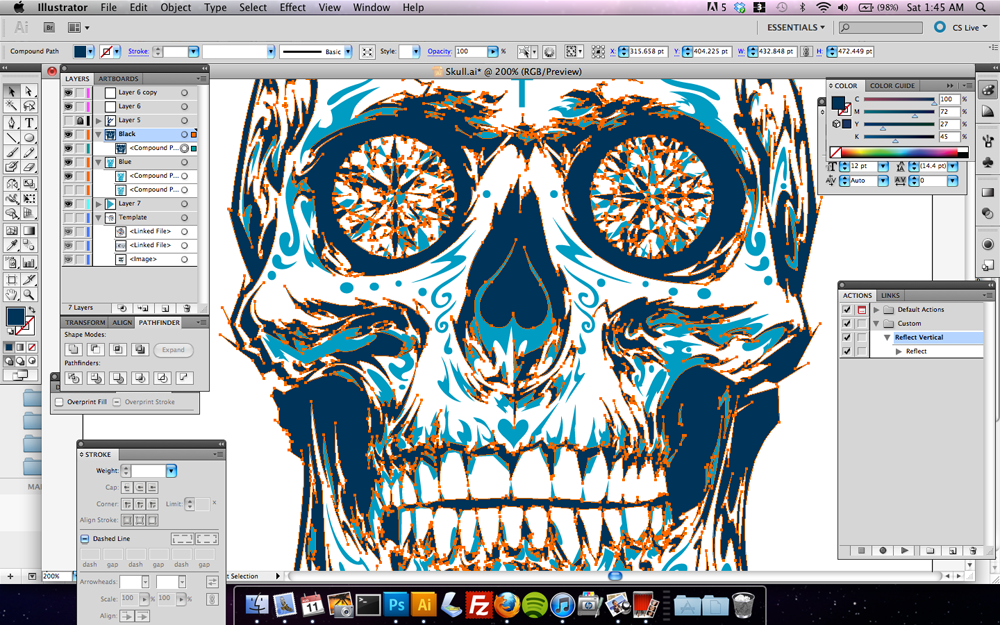Toggle the Dashed Line checkbox

tap(84, 538)
